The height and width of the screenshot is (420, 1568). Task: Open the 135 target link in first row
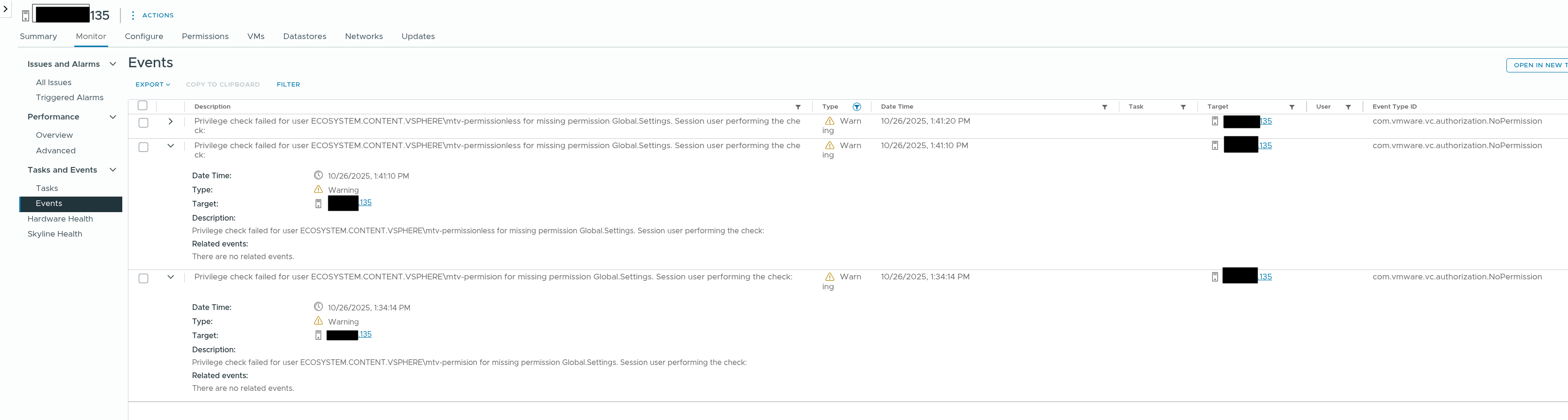click(x=1266, y=121)
